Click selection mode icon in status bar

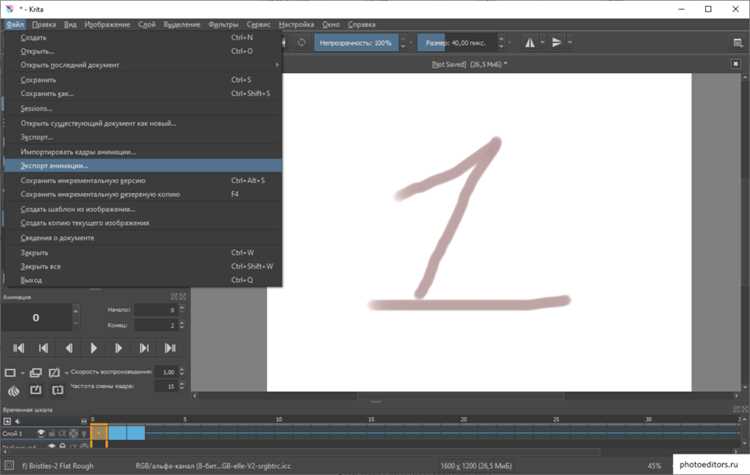[x=9, y=465]
